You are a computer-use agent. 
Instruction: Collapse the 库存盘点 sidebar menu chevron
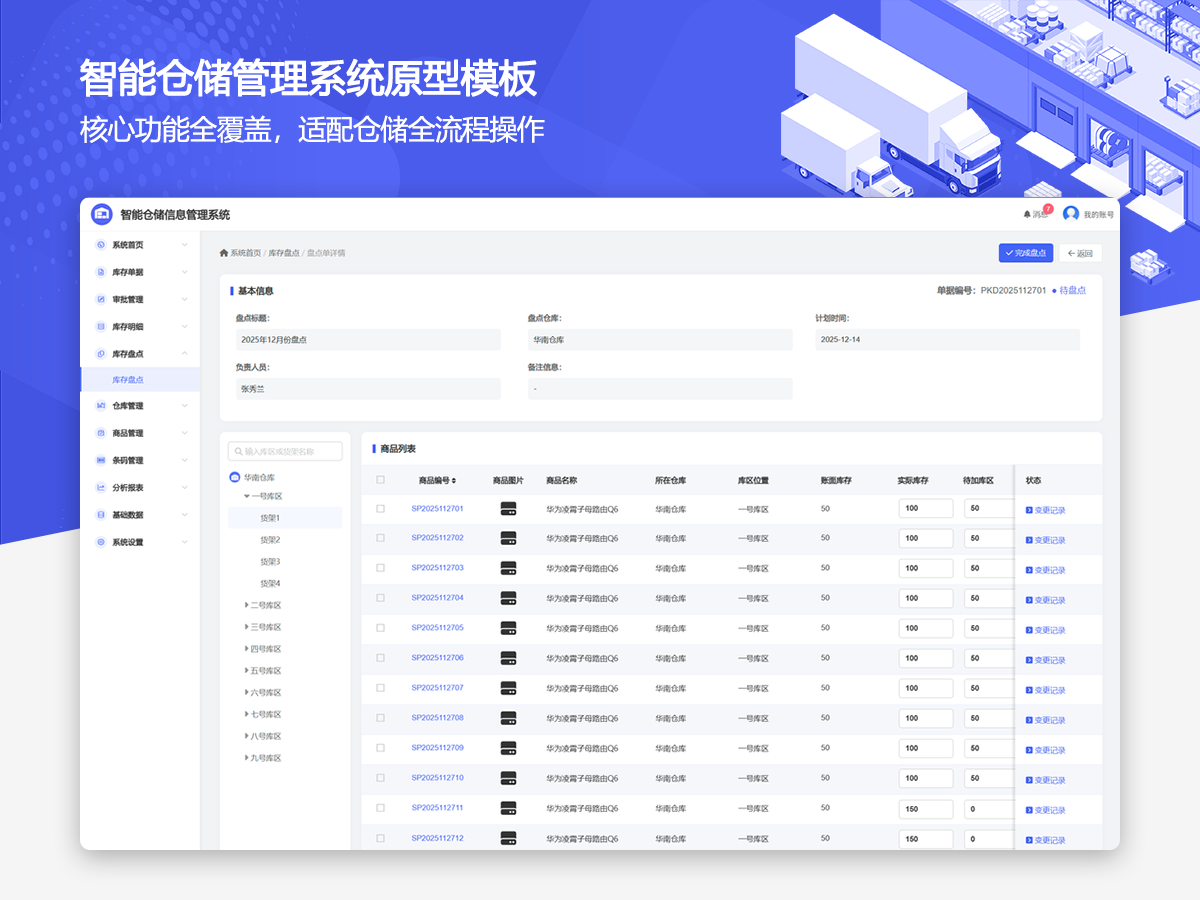[x=185, y=354]
